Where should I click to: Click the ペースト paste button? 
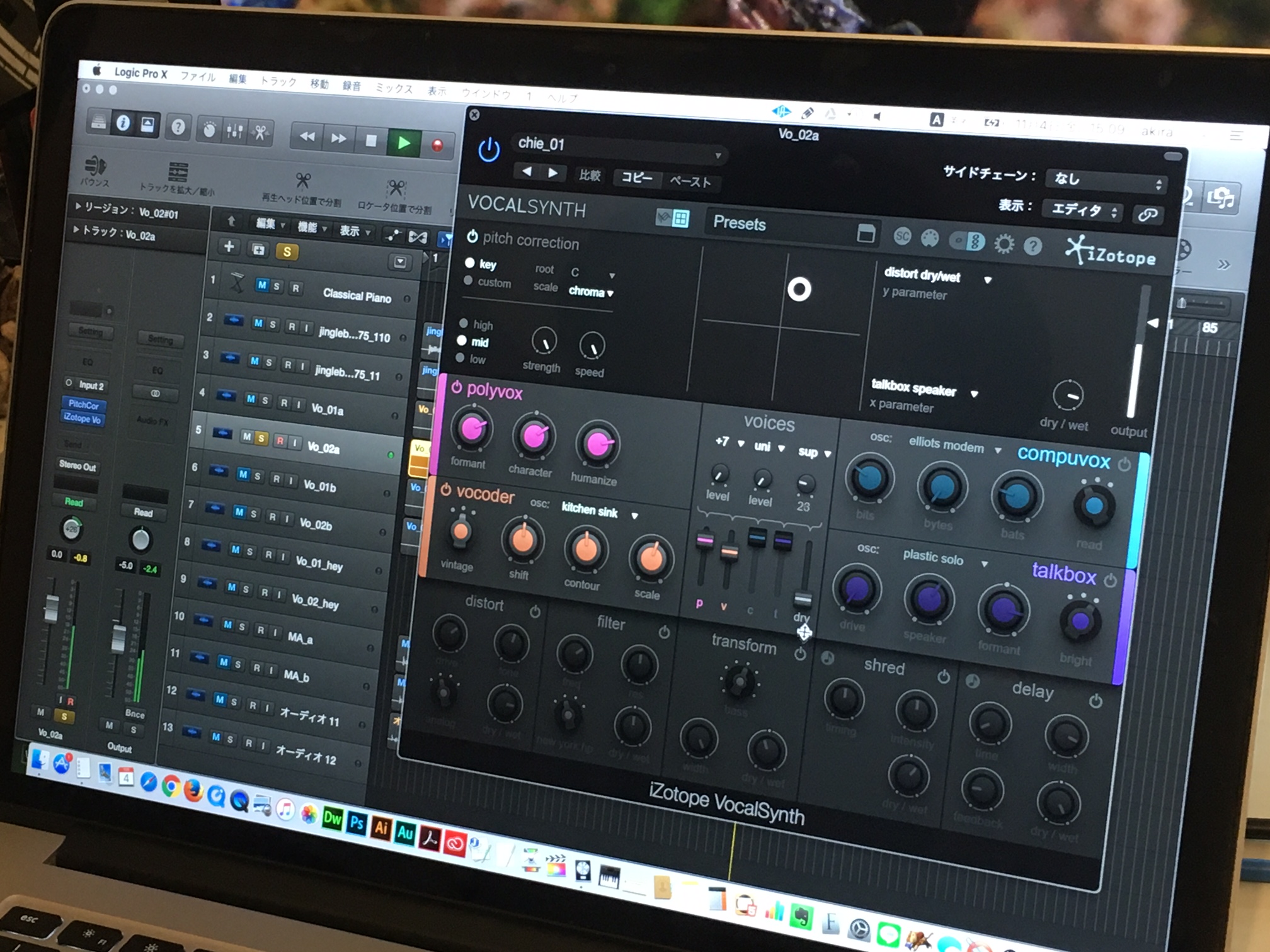coord(690,182)
